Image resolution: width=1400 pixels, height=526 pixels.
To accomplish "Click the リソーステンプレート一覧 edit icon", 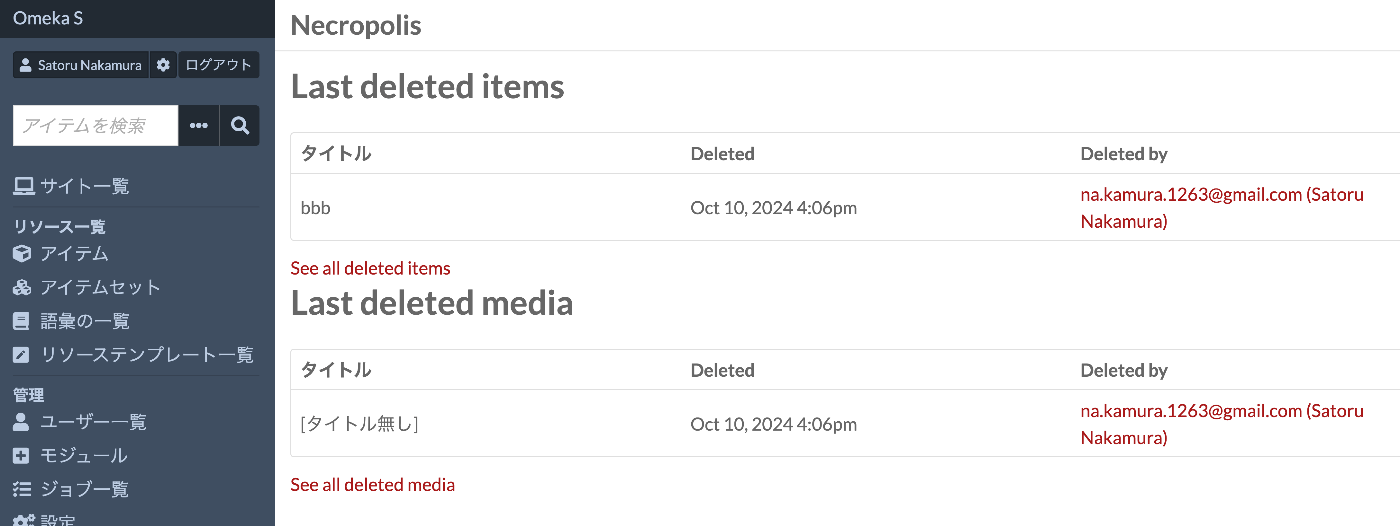I will [22, 355].
